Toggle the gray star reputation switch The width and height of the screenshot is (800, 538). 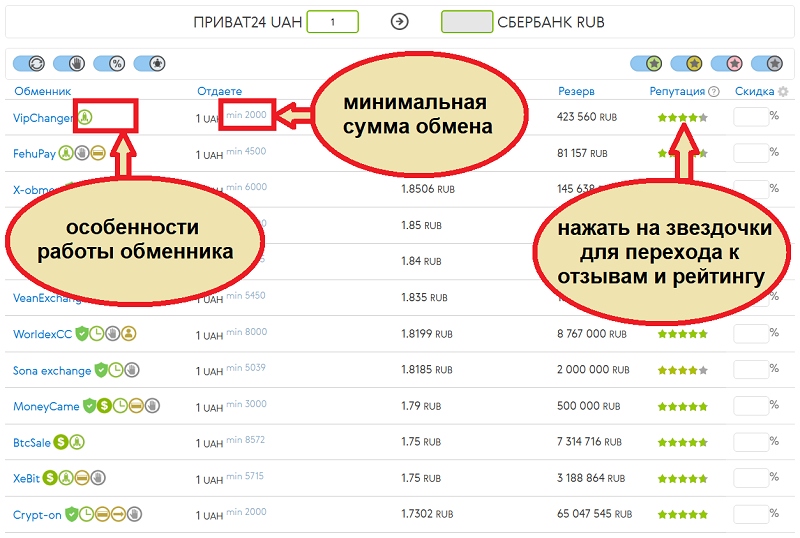[767, 63]
